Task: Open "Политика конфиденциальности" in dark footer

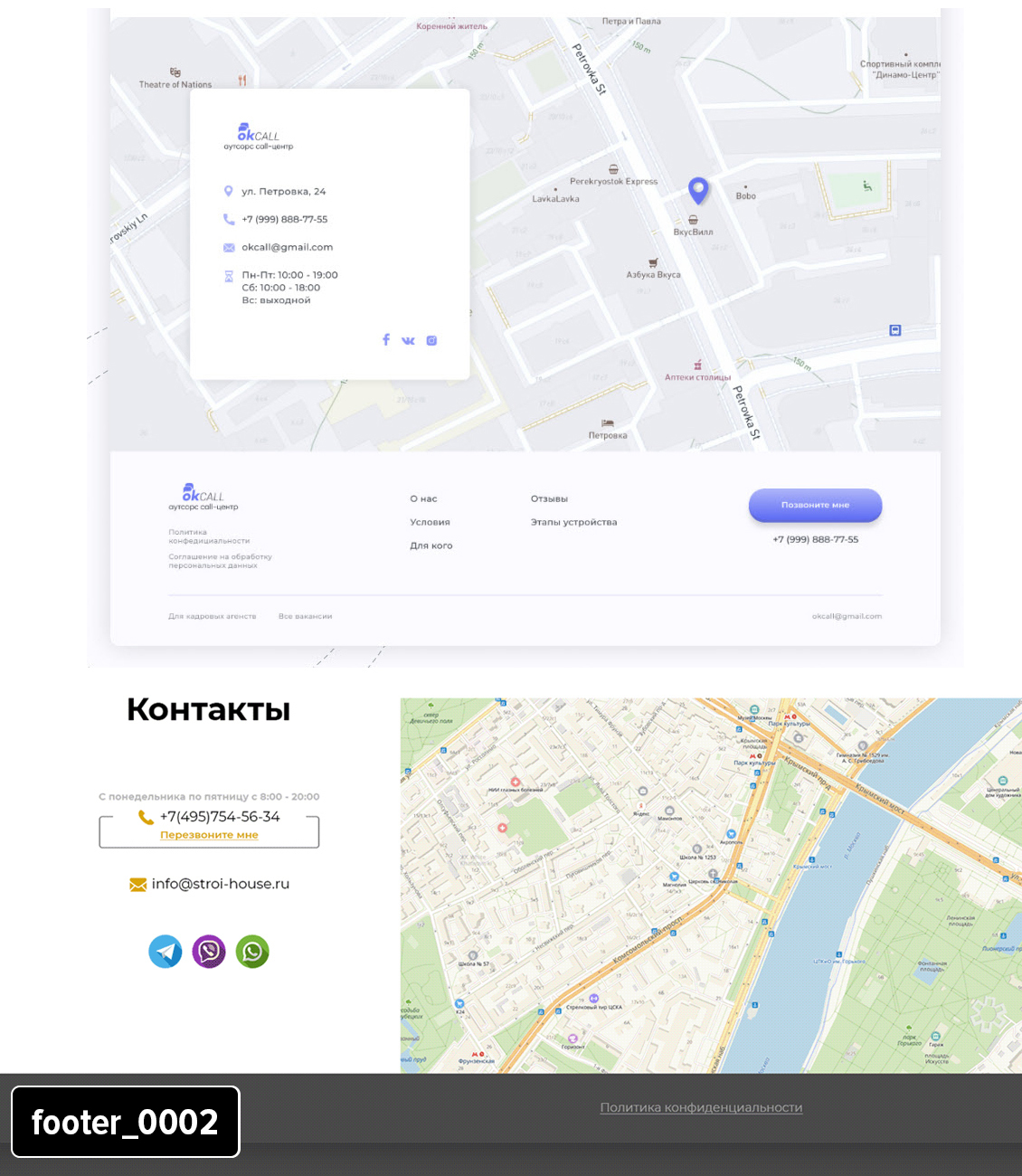Action: pos(701,1107)
